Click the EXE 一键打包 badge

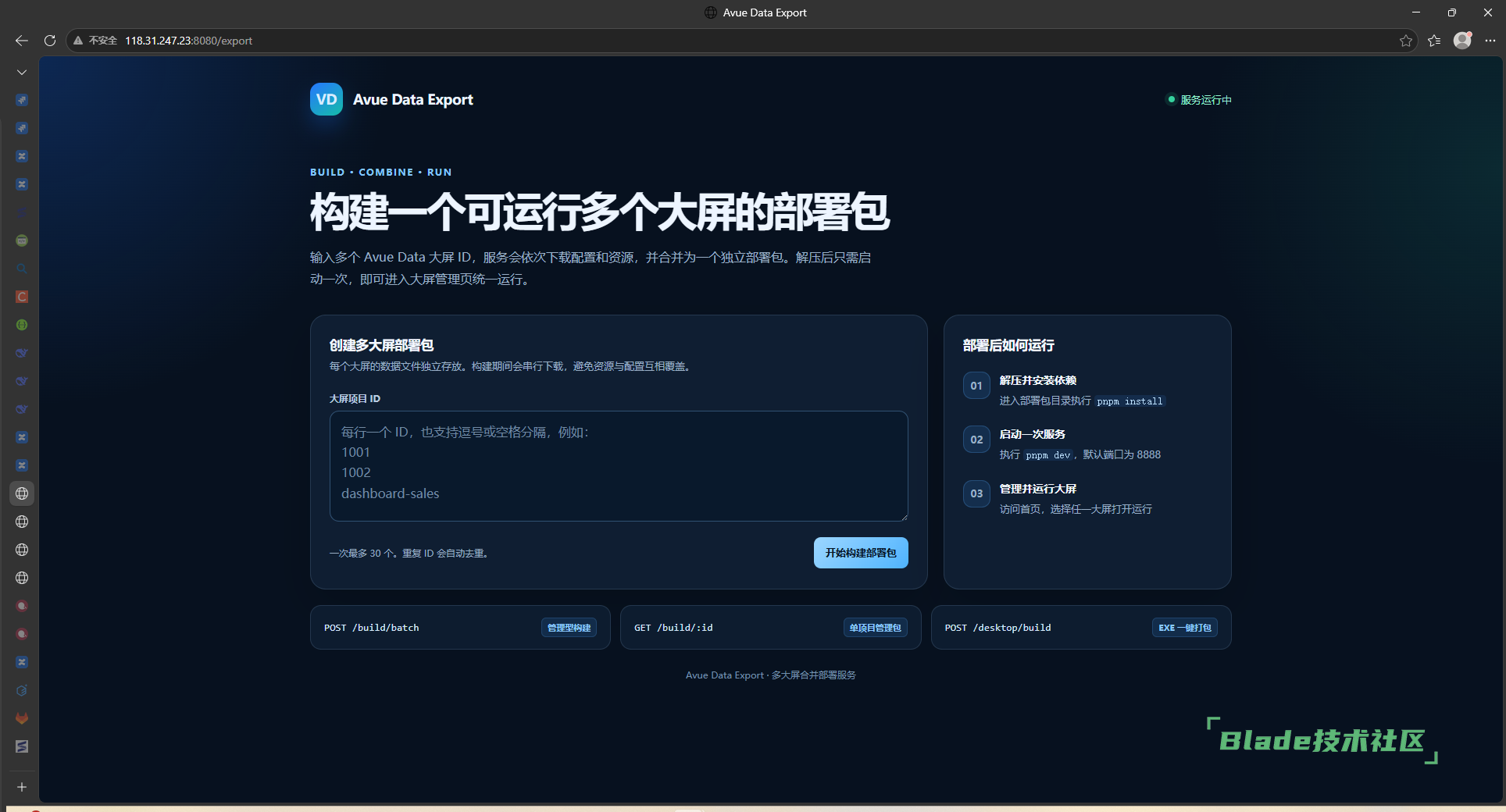pos(1185,628)
